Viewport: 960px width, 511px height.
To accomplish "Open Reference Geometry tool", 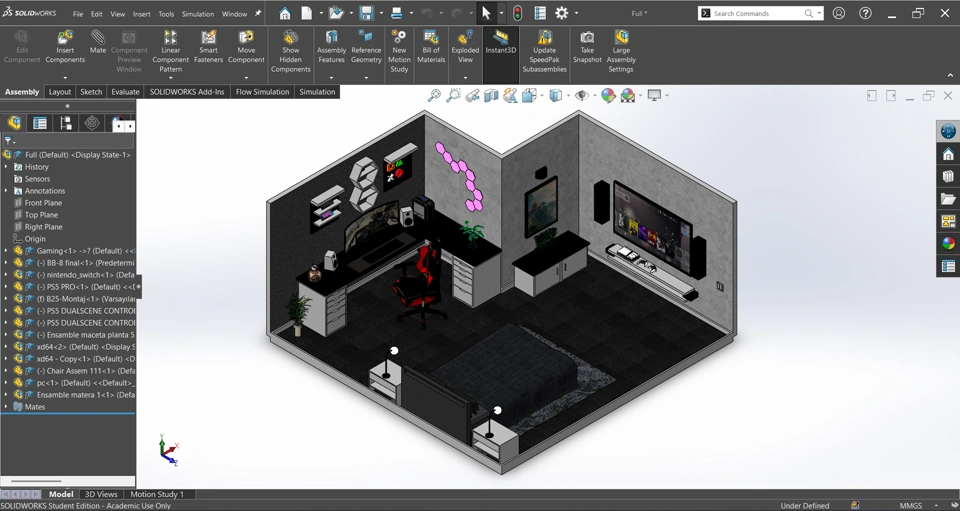I will tap(366, 47).
